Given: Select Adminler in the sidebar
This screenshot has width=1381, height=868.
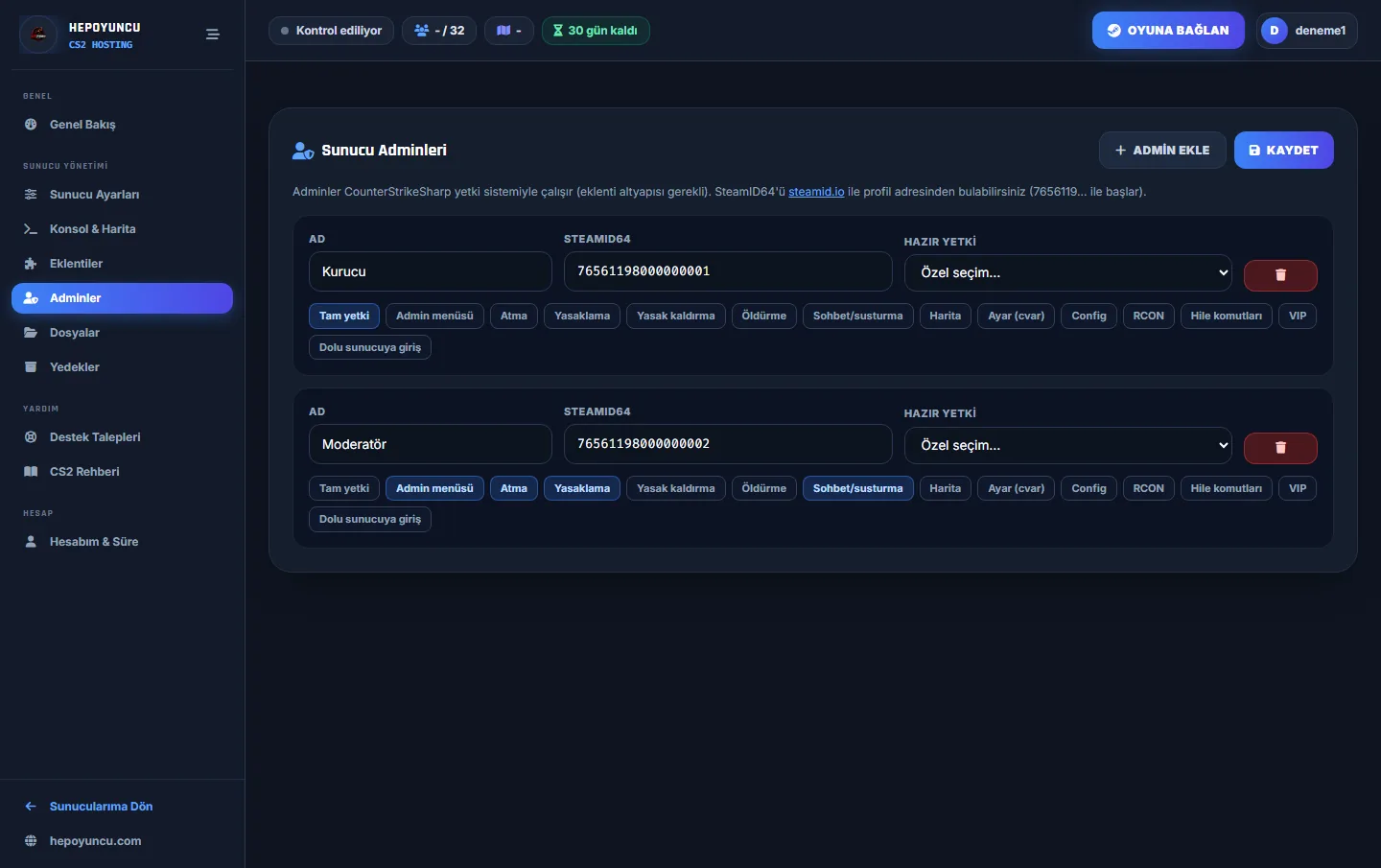Looking at the screenshot, I should pos(122,298).
